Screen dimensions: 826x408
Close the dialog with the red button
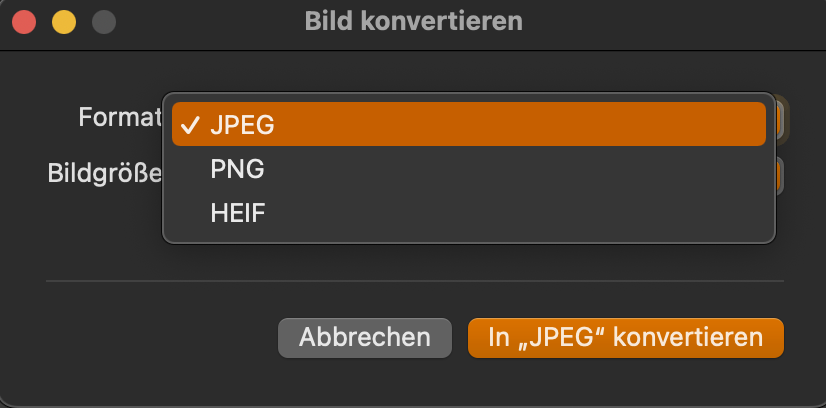[x=23, y=21]
